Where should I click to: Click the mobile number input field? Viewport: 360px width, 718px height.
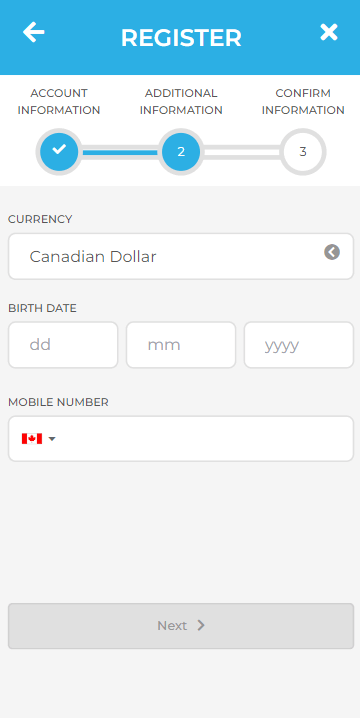tap(181, 439)
